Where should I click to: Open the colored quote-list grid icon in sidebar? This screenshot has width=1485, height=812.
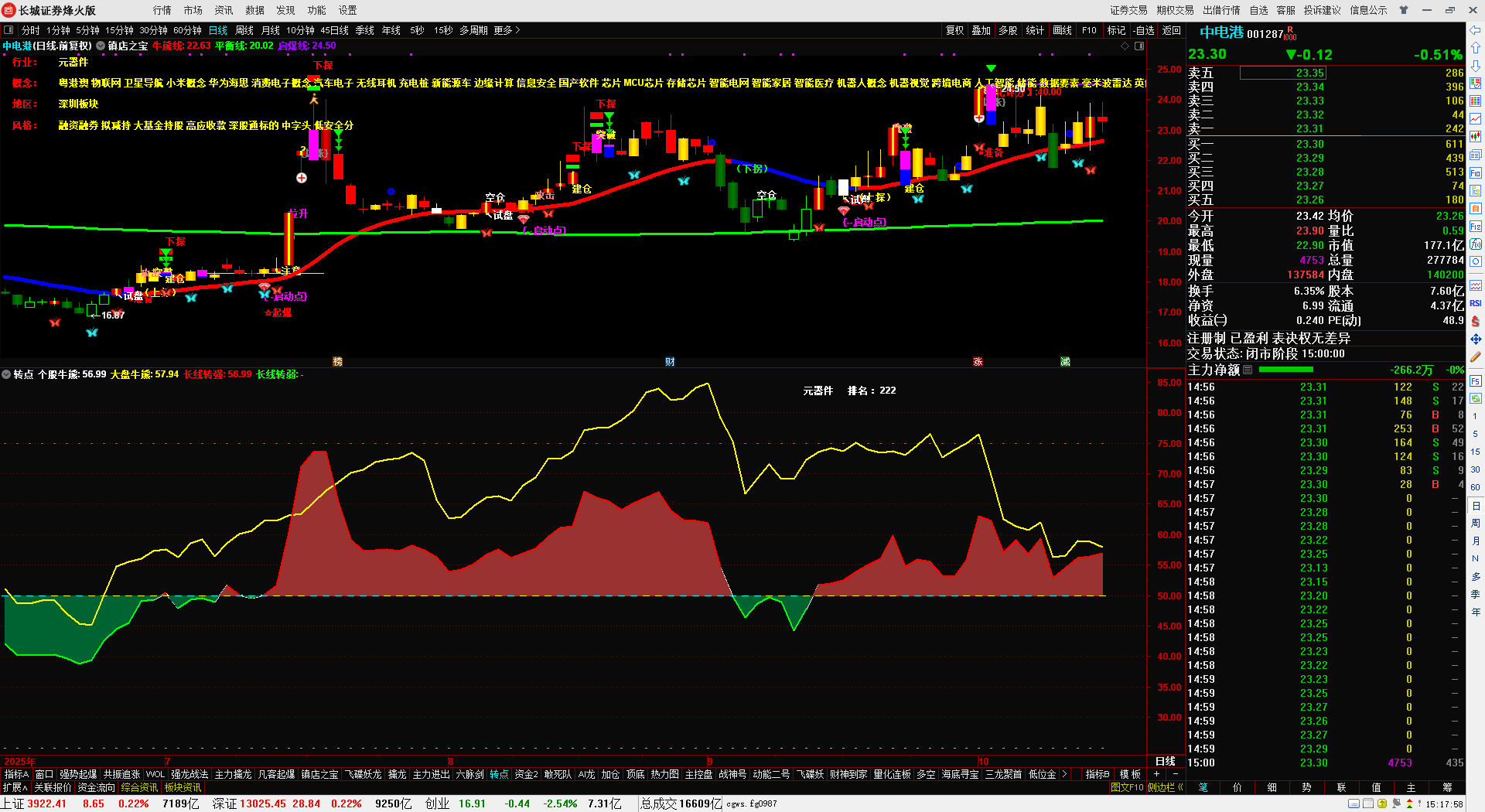point(1476,84)
